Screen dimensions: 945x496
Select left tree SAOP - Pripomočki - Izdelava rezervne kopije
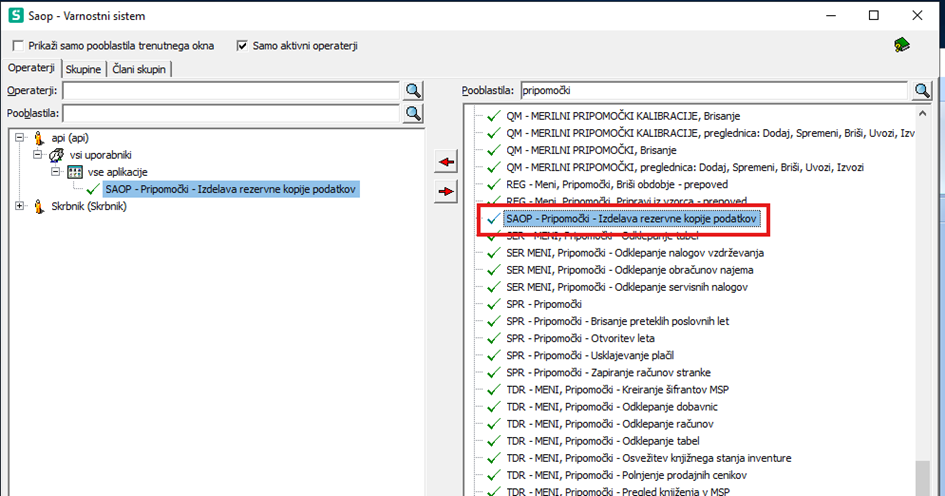click(x=231, y=189)
